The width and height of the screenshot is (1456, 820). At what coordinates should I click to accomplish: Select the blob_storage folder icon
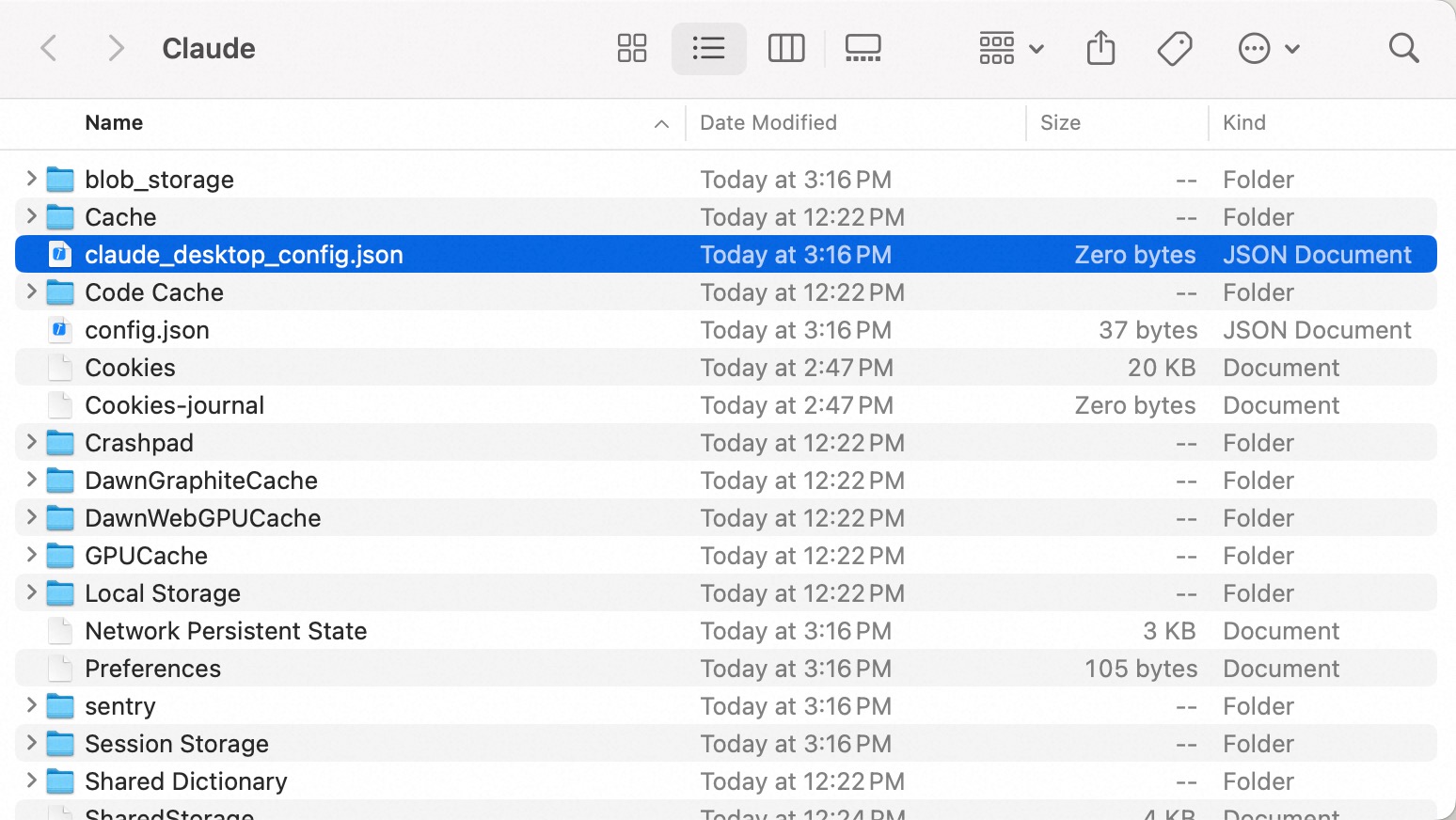coord(60,179)
